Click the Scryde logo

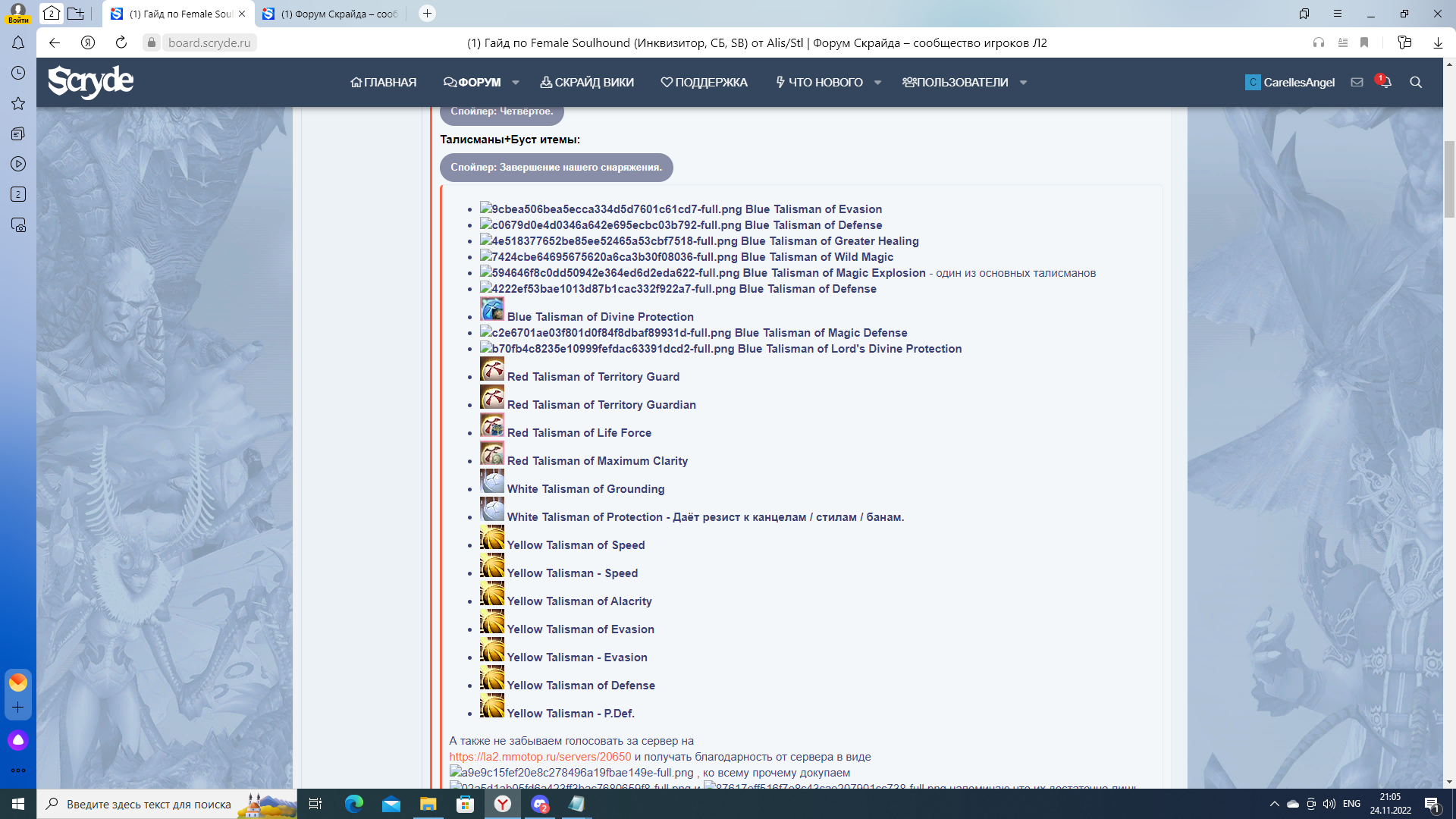tap(90, 82)
